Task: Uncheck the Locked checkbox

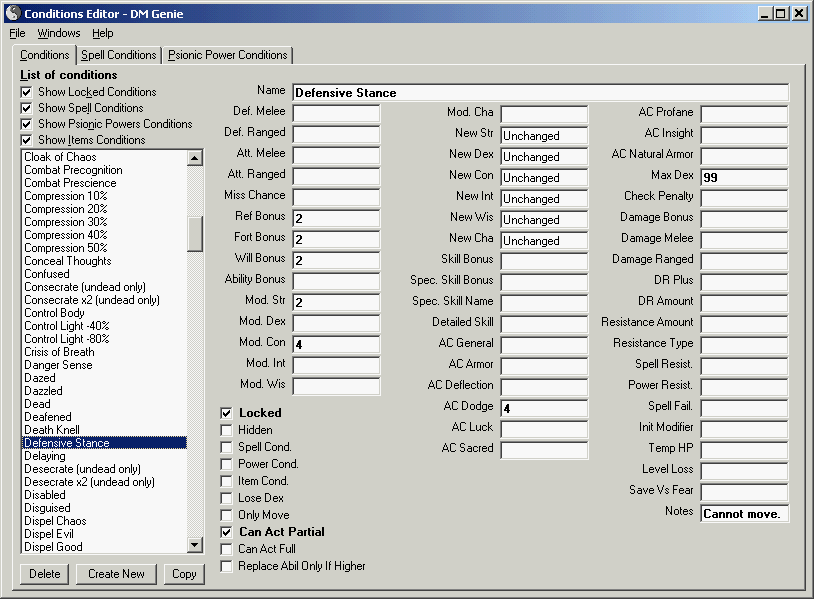Action: 227,412
